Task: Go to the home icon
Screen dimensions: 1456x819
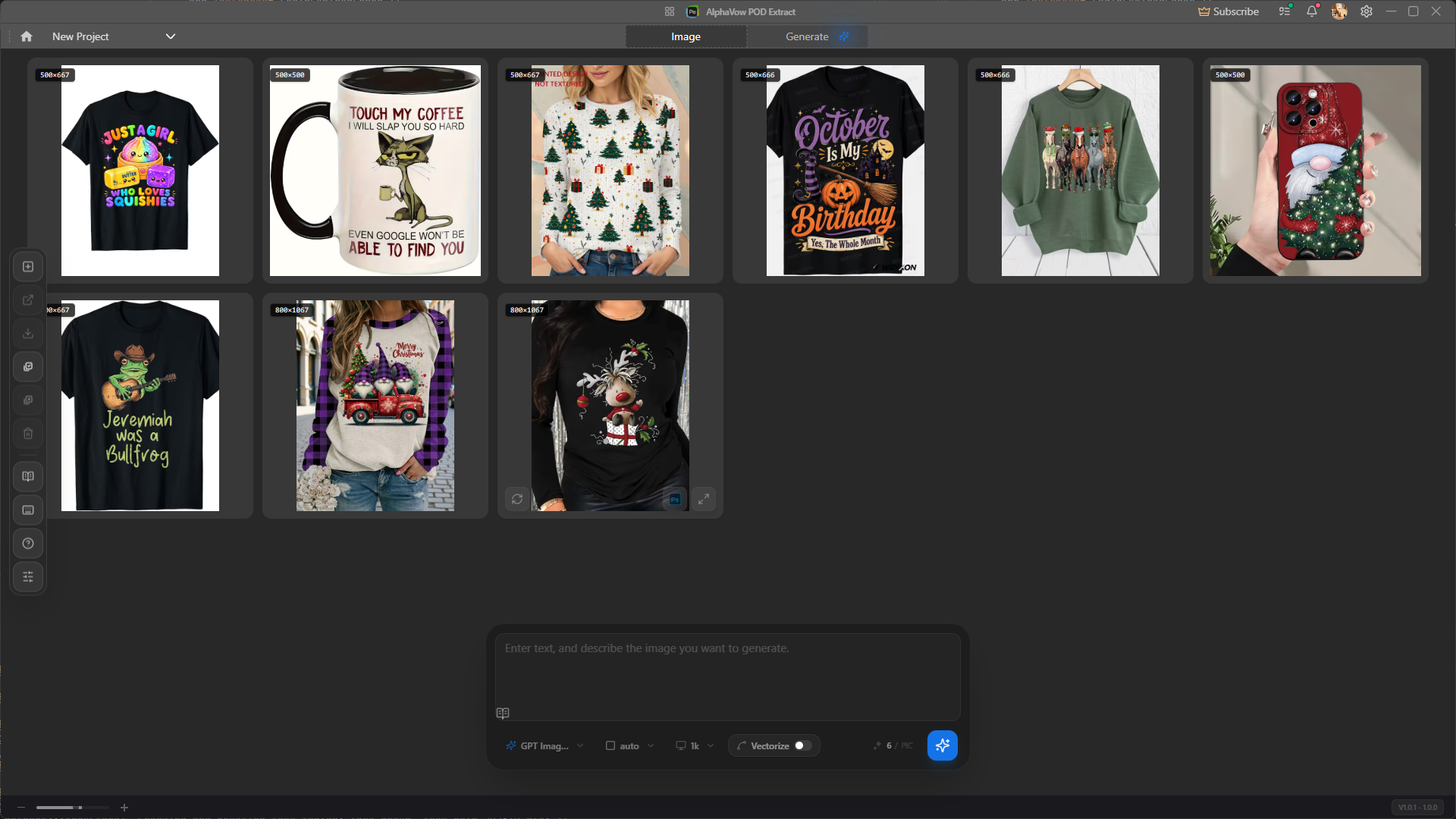Action: [27, 36]
